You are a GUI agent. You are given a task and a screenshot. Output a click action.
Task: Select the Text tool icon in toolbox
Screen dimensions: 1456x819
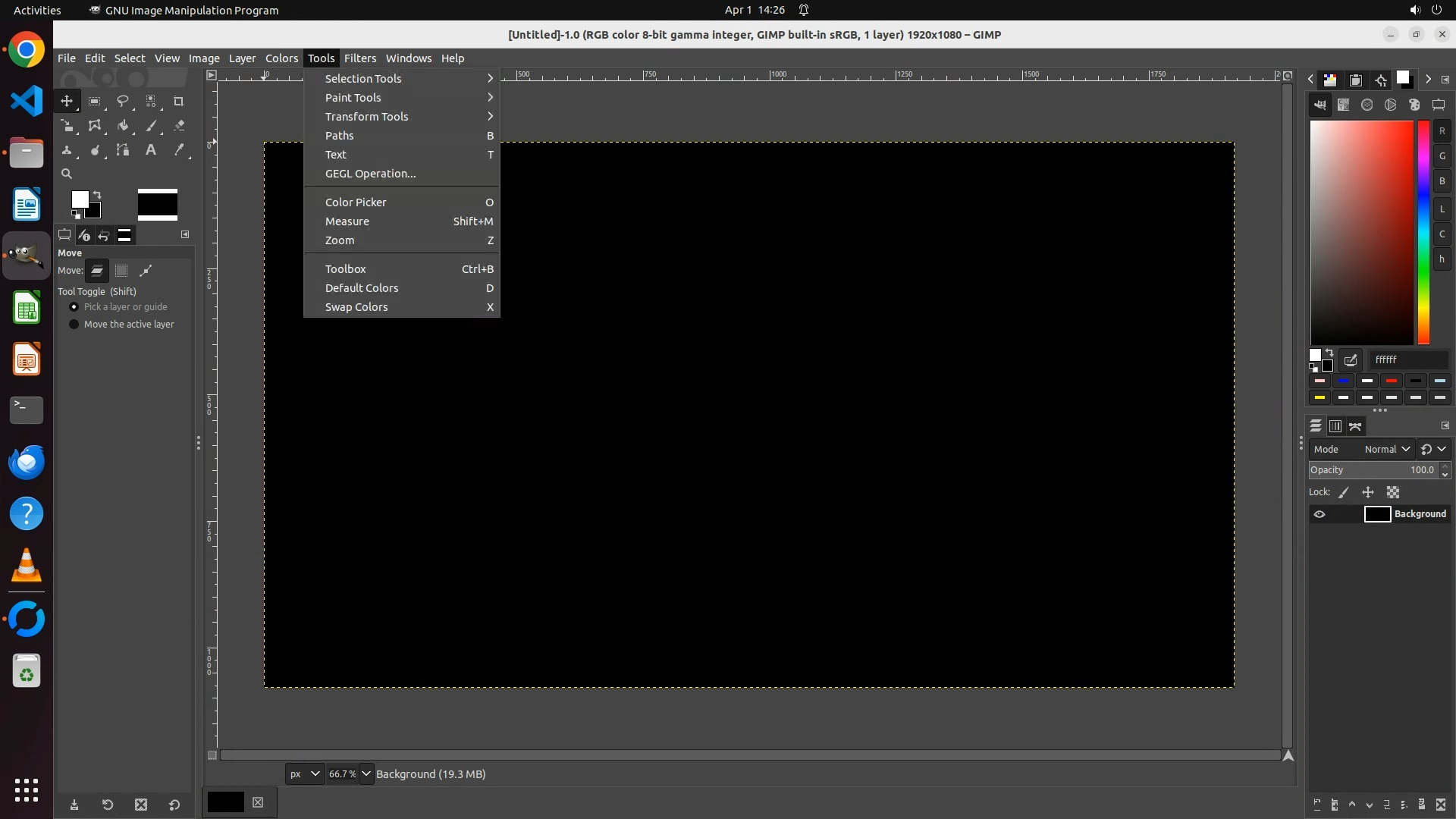point(151,150)
